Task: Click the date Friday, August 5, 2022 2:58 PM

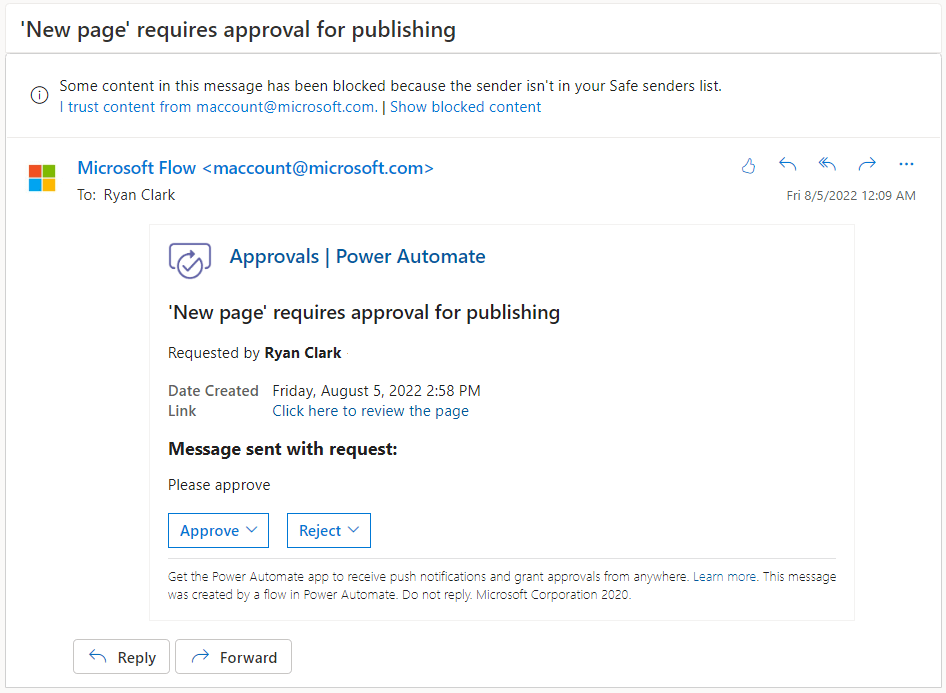Action: pyautogui.click(x=376, y=391)
